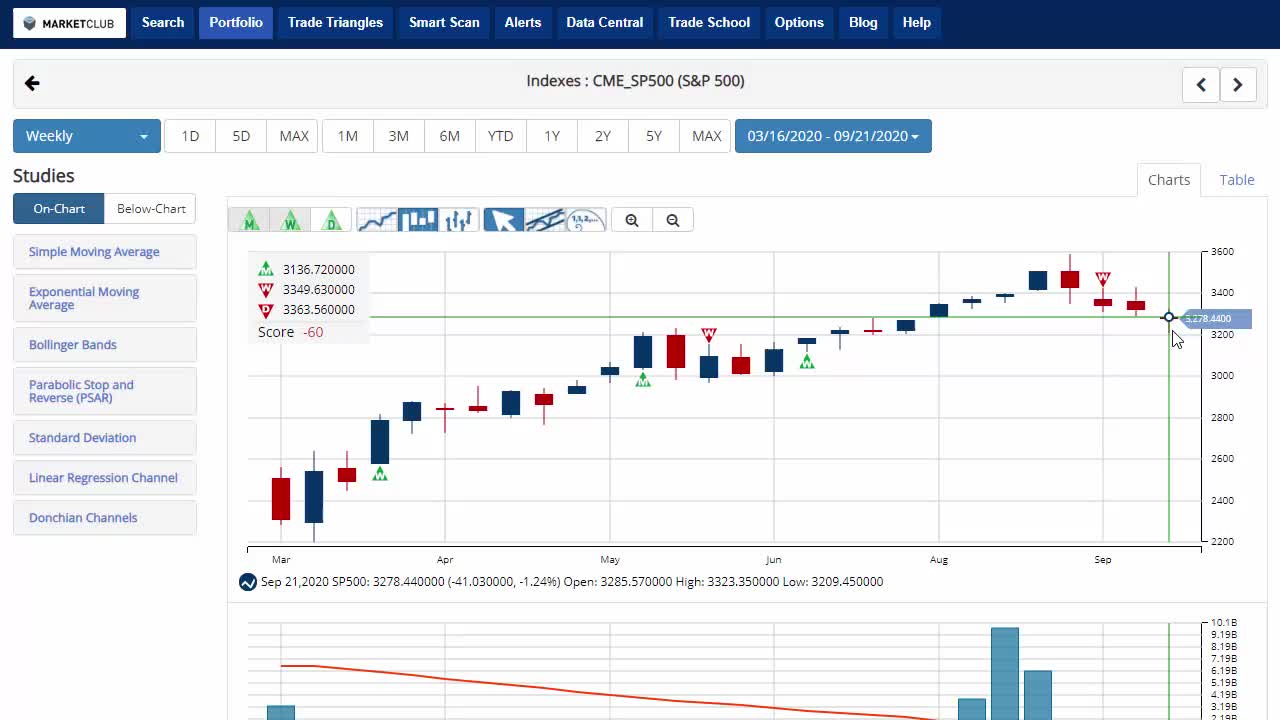Select the pointer cursor tool

tap(504, 220)
